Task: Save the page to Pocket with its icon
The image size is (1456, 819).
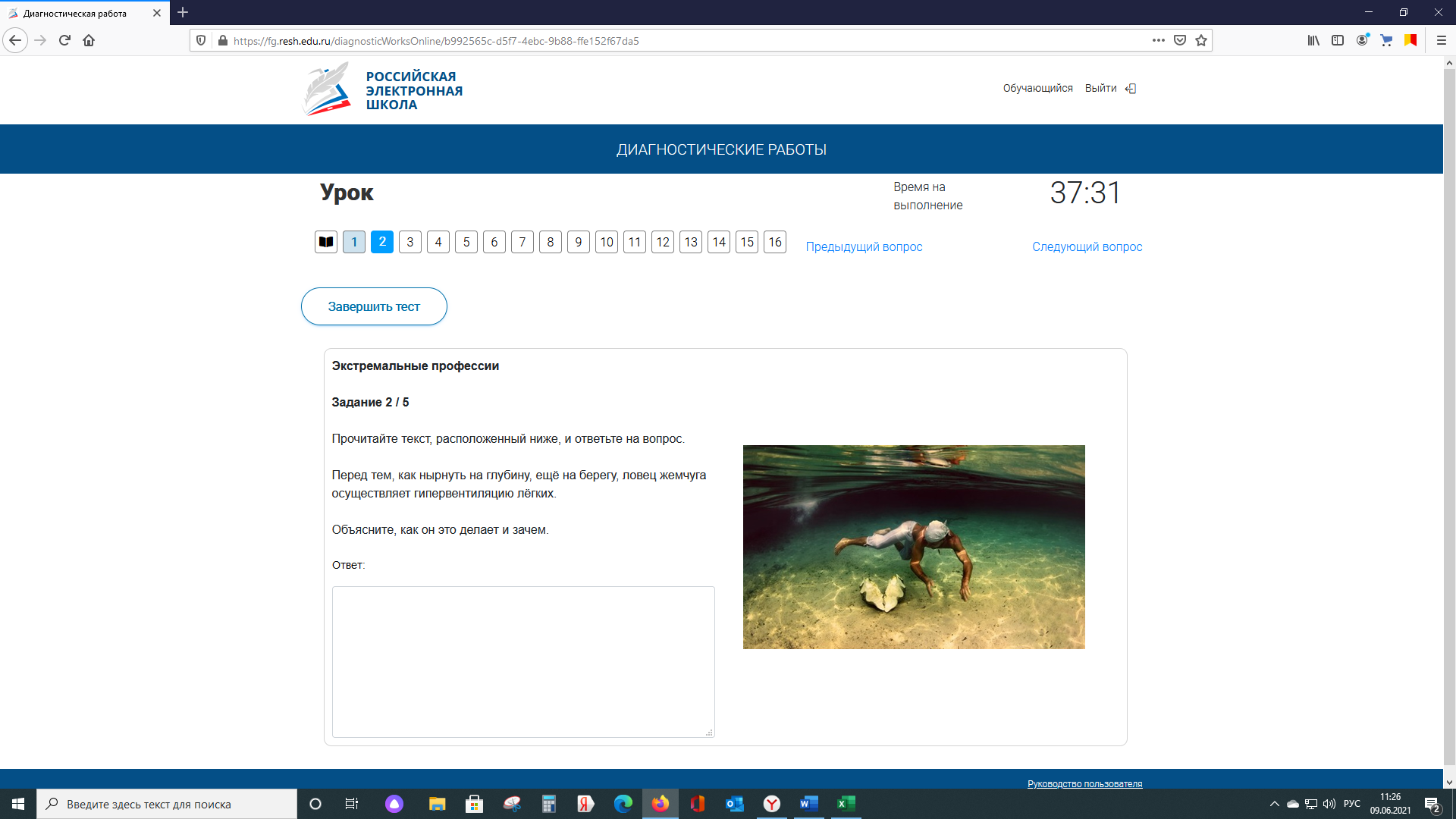Action: [x=1180, y=40]
